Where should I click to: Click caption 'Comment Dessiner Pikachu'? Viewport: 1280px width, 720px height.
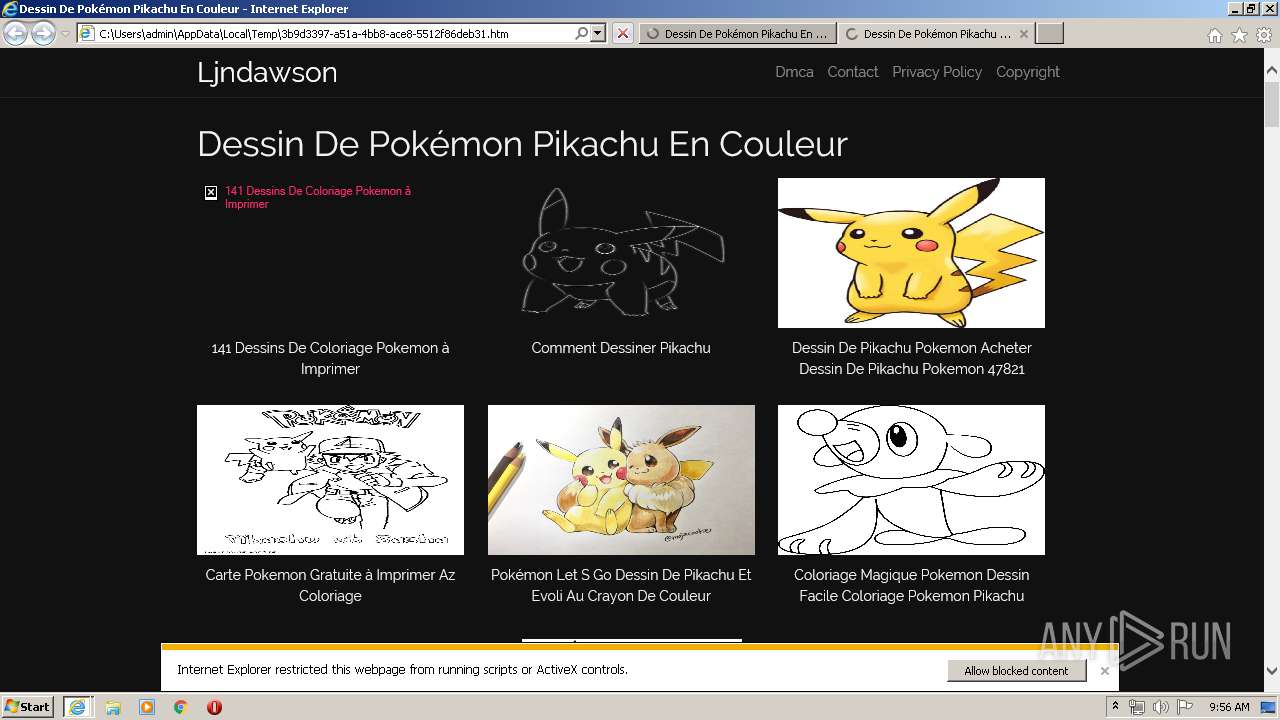(x=621, y=348)
